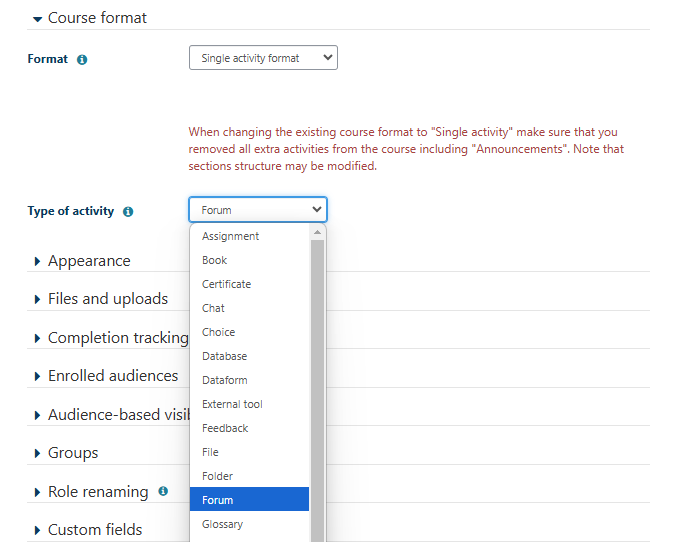Click the scrollbar up arrow in list
Image resolution: width=673 pixels, height=542 pixels.
coord(317,232)
